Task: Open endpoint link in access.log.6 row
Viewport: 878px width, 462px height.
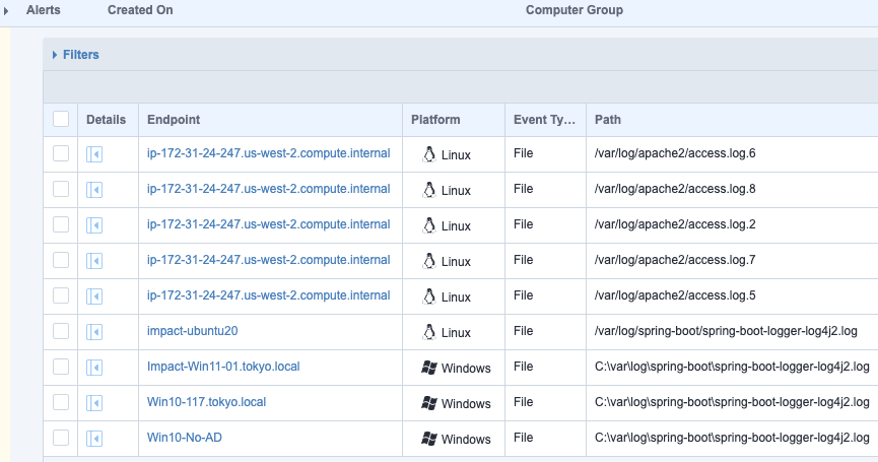Action: point(268,153)
